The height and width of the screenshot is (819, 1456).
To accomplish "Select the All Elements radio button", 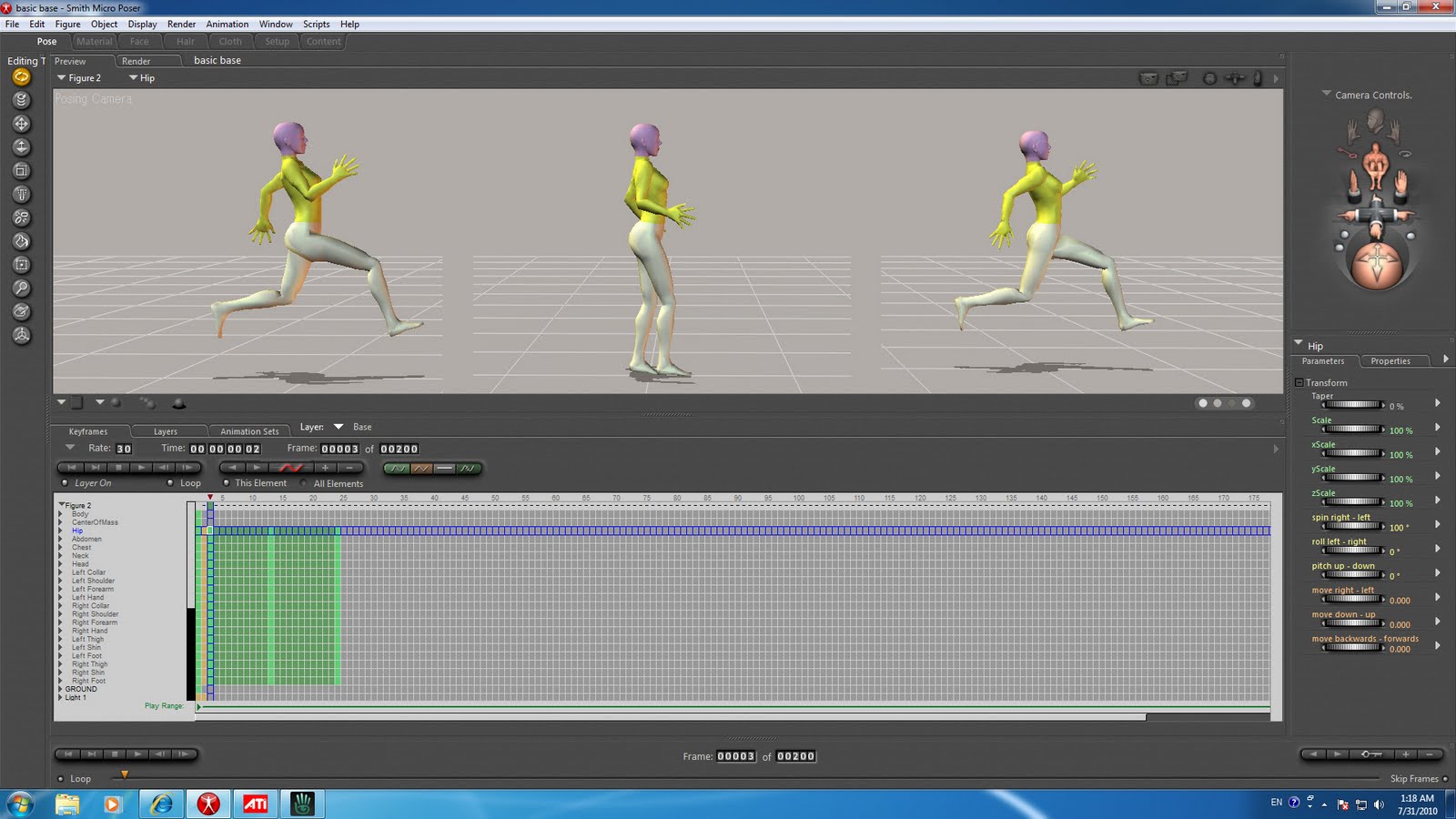I will tap(303, 483).
